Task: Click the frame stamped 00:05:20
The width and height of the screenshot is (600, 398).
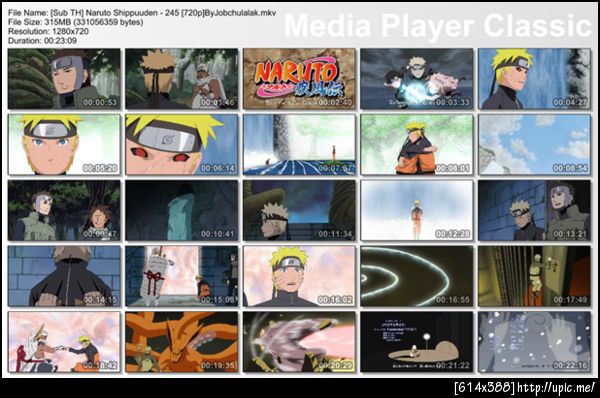Action: point(64,145)
